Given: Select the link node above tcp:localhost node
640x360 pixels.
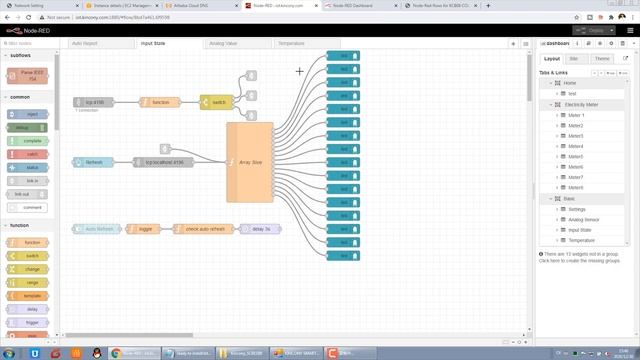Looking at the screenshot, I should (165, 149).
